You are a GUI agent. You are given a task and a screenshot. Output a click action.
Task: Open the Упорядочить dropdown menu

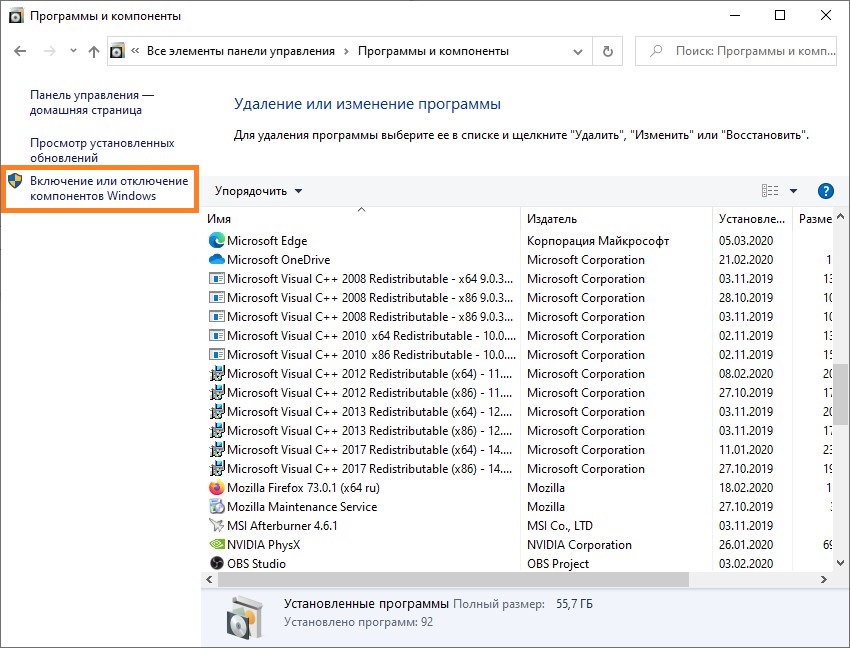click(x=258, y=191)
